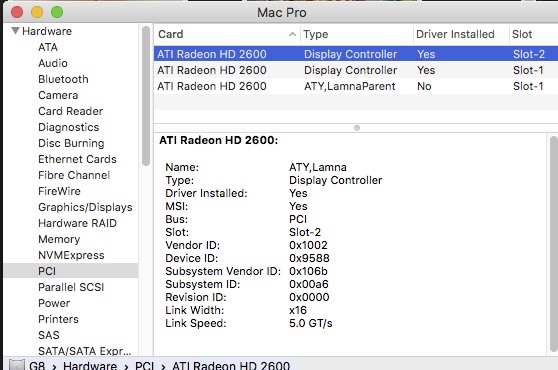Viewport: 558px width, 370px height.
Task: Sort by the Slot column header
Action: point(522,34)
